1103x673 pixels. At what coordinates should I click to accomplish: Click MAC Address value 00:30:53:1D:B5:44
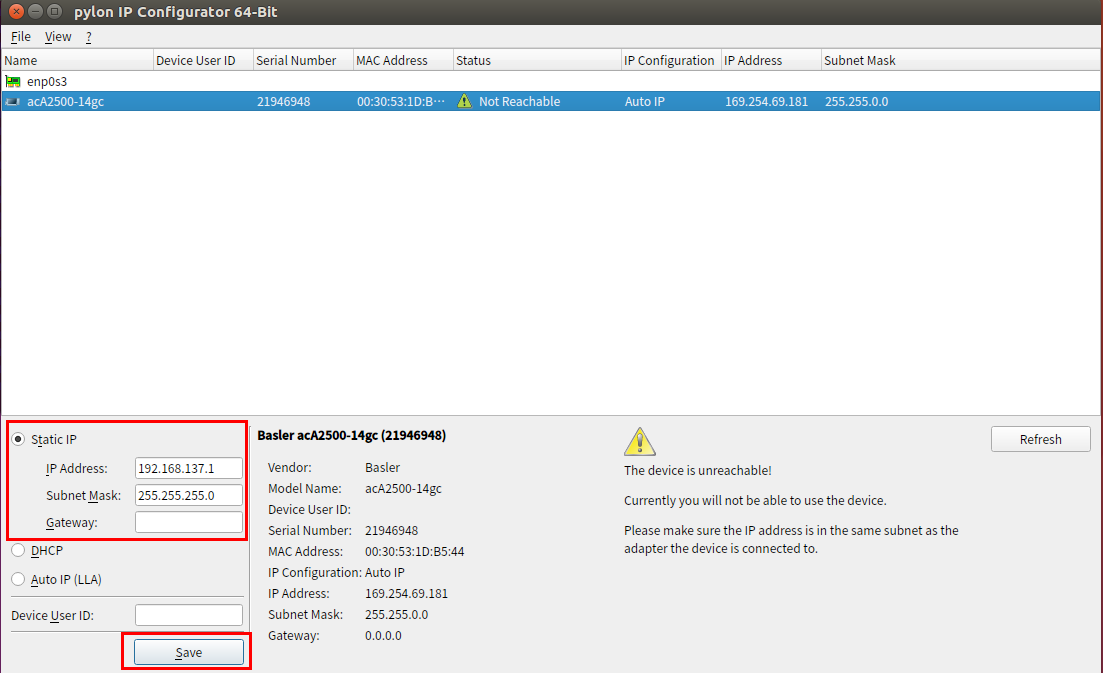pyautogui.click(x=414, y=551)
